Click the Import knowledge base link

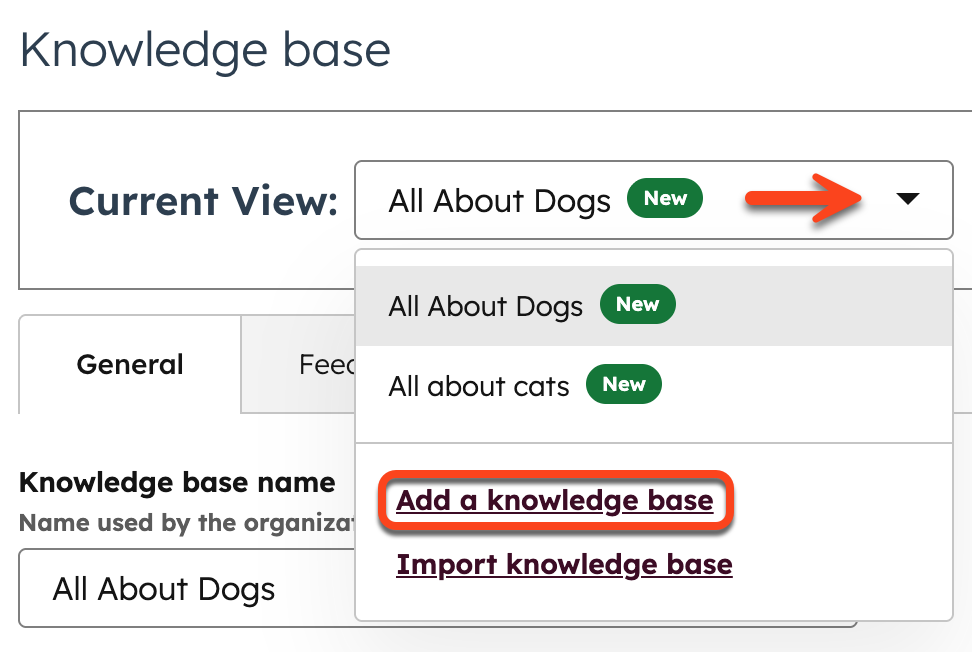(564, 564)
